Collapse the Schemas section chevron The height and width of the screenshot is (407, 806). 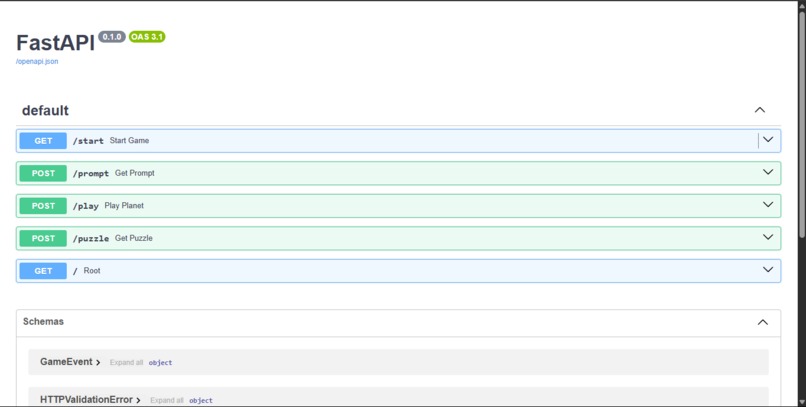[x=762, y=322]
